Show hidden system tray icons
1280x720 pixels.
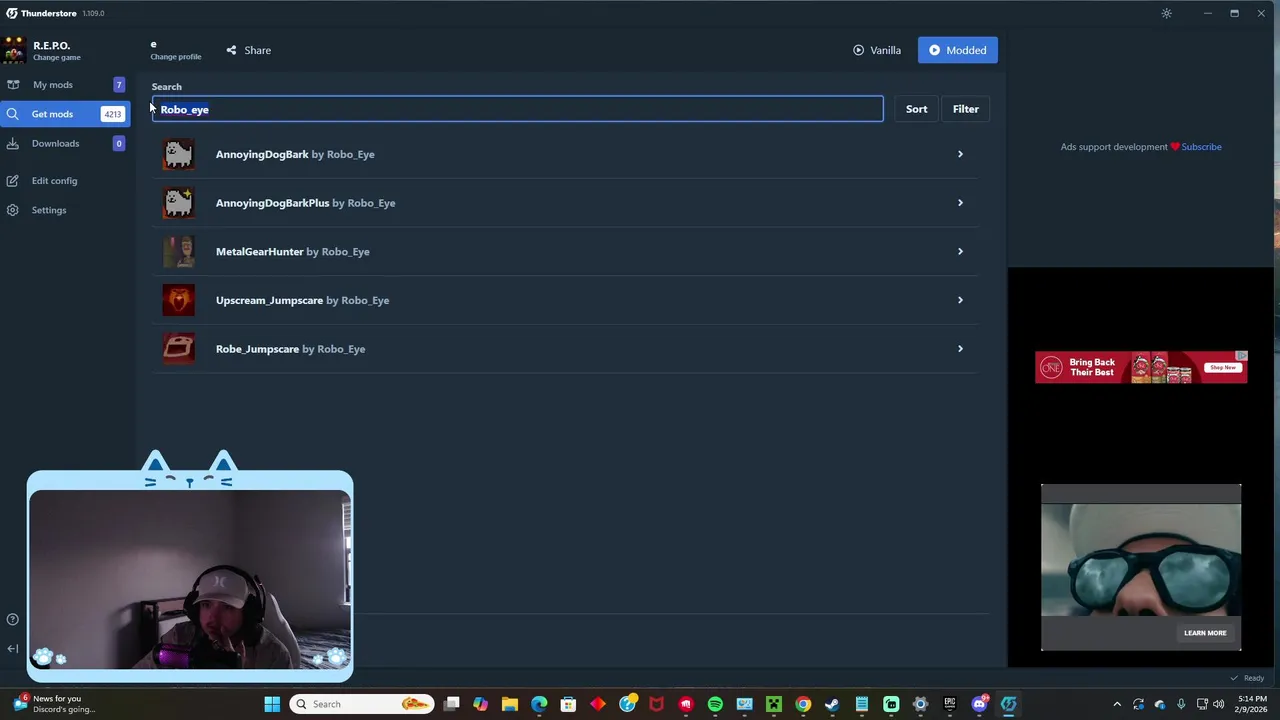(x=1117, y=704)
